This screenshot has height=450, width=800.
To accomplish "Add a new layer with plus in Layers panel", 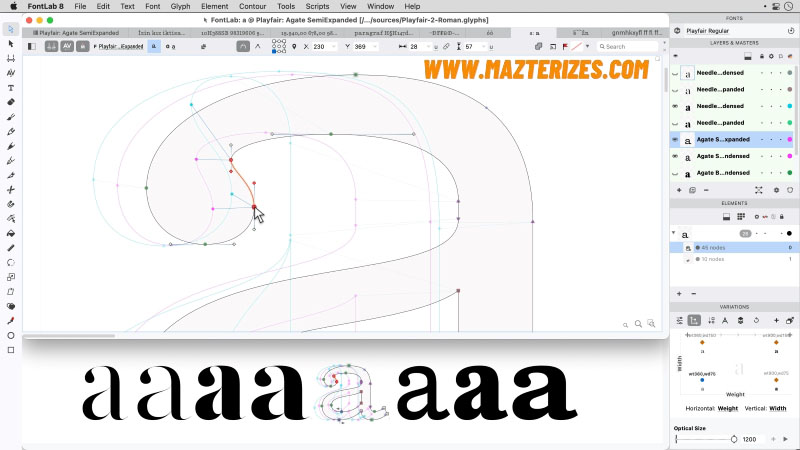I will click(x=679, y=190).
